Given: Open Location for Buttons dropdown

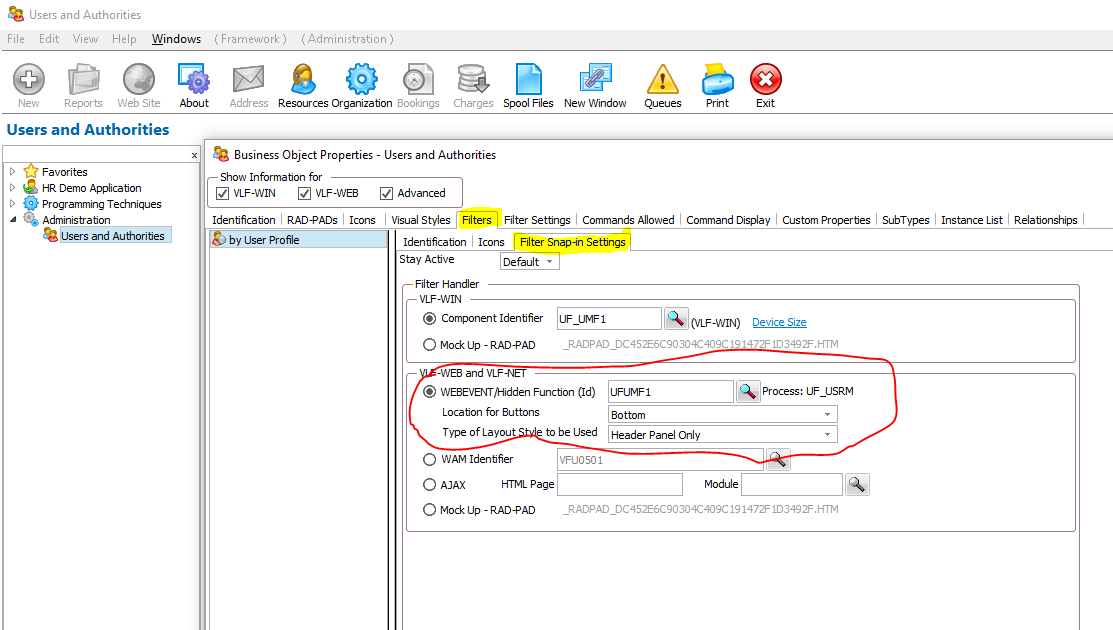Looking at the screenshot, I should [x=722, y=415].
